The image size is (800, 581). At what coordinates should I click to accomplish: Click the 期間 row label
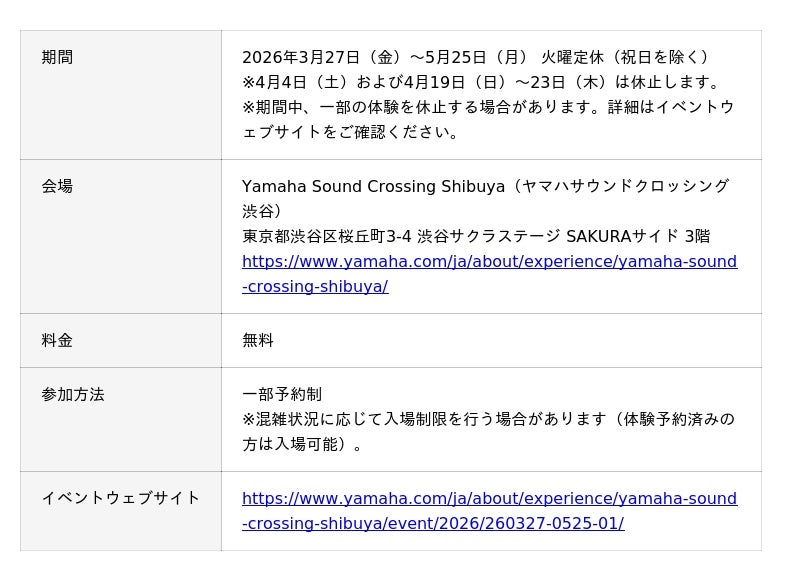coord(57,58)
